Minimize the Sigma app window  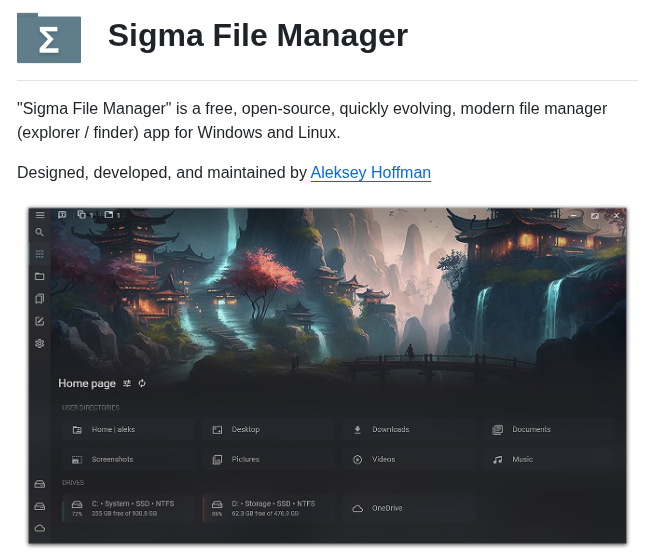point(573,215)
